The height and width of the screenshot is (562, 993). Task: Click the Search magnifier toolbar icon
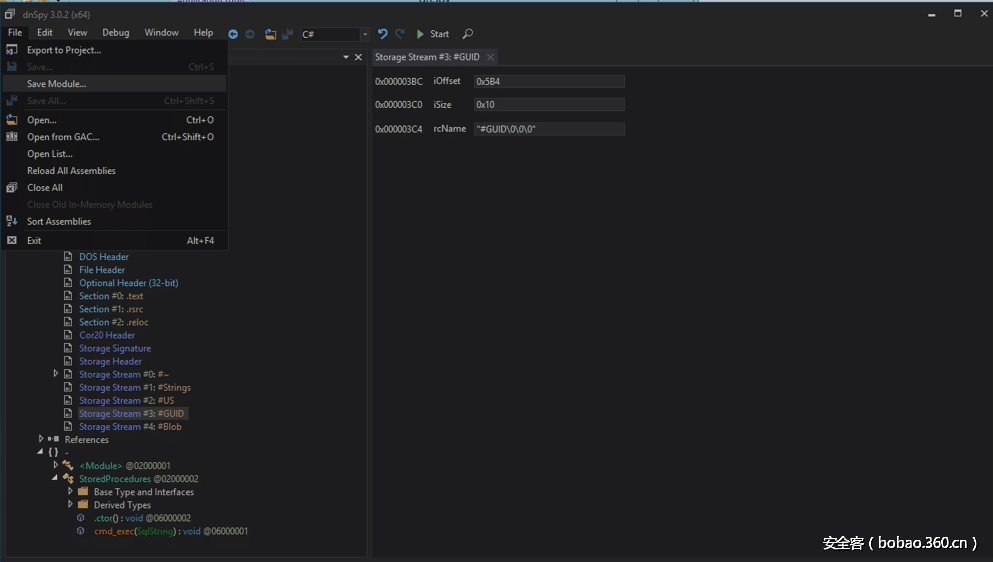[468, 34]
